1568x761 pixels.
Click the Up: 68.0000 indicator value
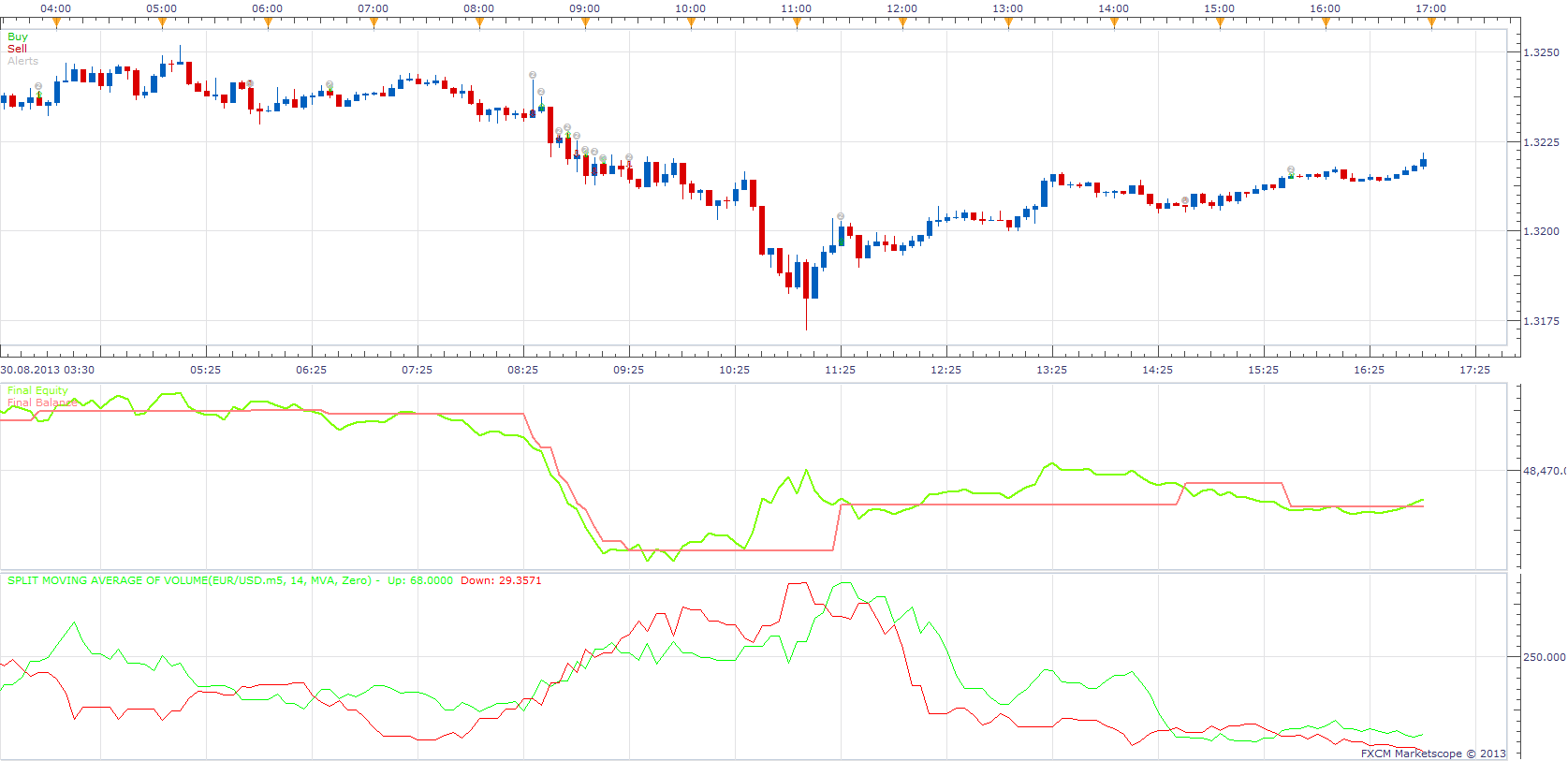click(x=420, y=580)
